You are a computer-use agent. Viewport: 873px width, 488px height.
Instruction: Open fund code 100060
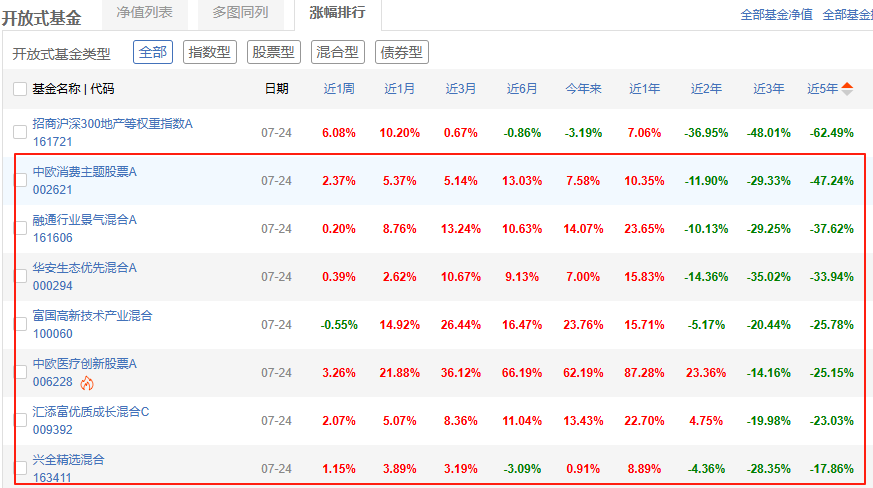[52, 333]
